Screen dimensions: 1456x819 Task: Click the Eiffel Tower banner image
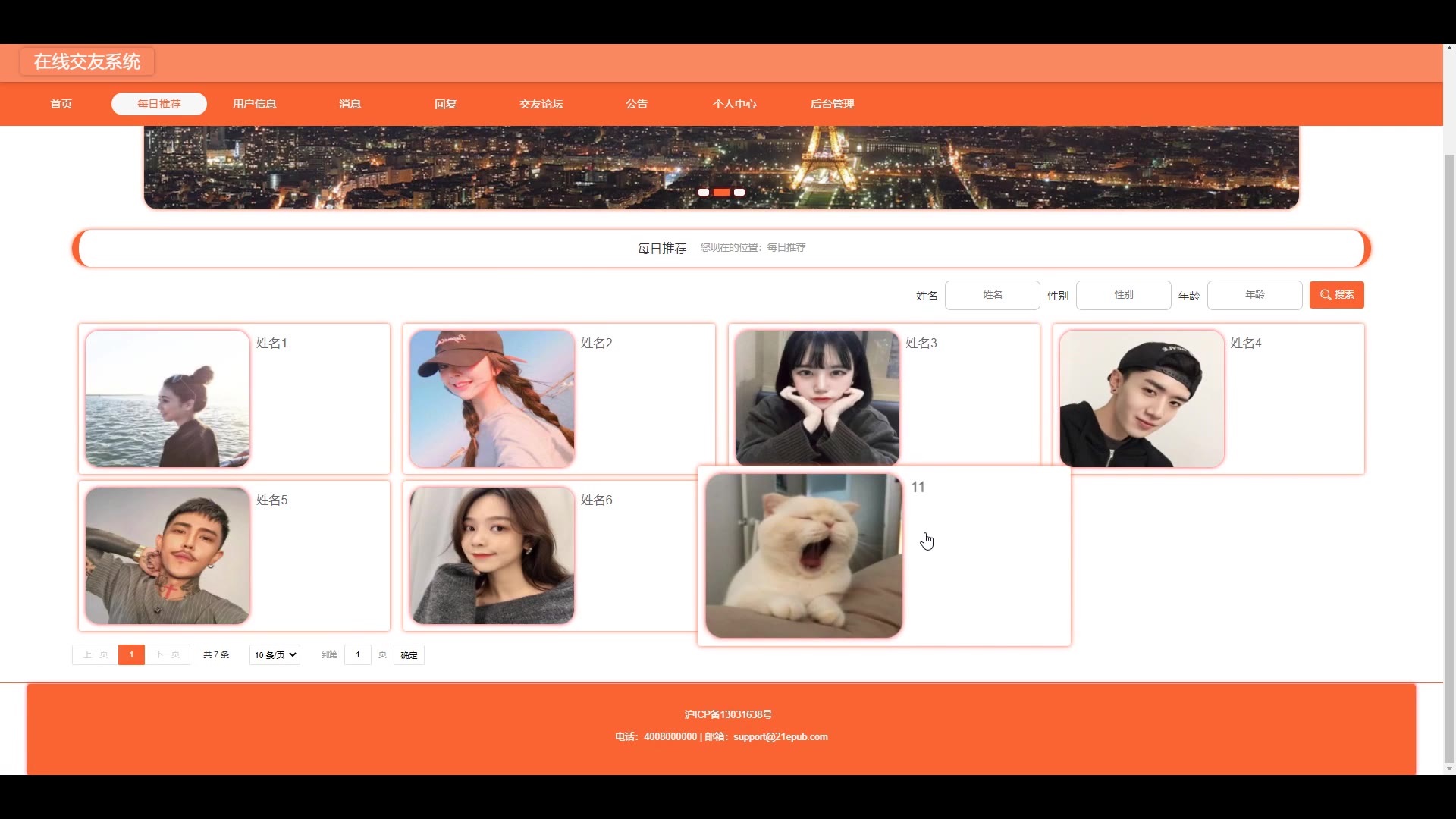click(x=721, y=168)
